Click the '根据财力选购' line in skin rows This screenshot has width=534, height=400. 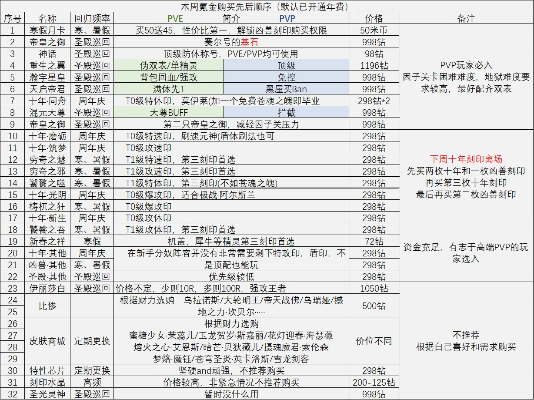[231, 323]
